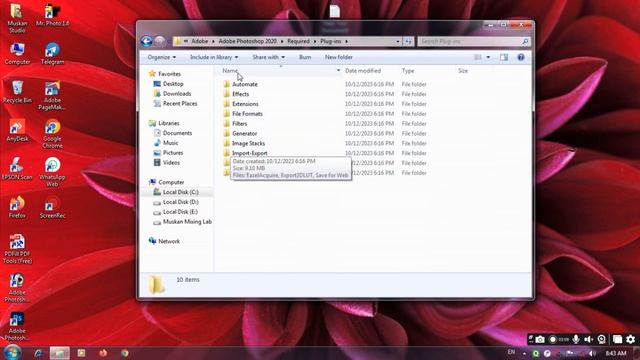Viewport: 640px width, 360px height.
Task: Click the Recycle Bin desktop icon
Action: point(17,92)
